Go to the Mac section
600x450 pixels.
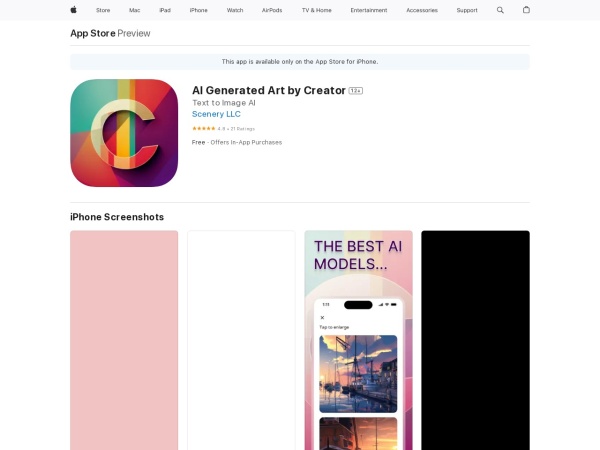[x=134, y=10]
